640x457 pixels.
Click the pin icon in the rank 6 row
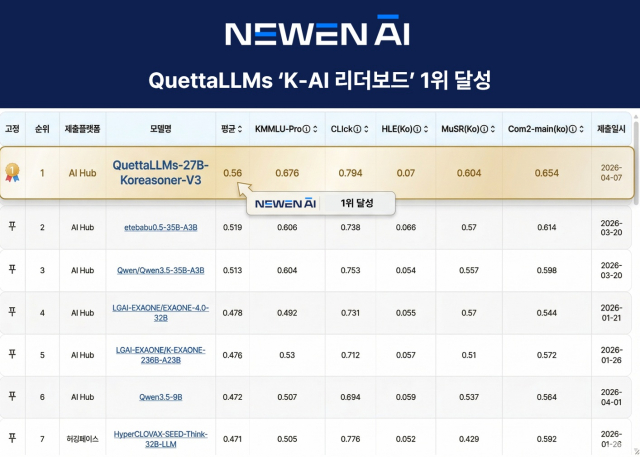pyautogui.click(x=13, y=396)
